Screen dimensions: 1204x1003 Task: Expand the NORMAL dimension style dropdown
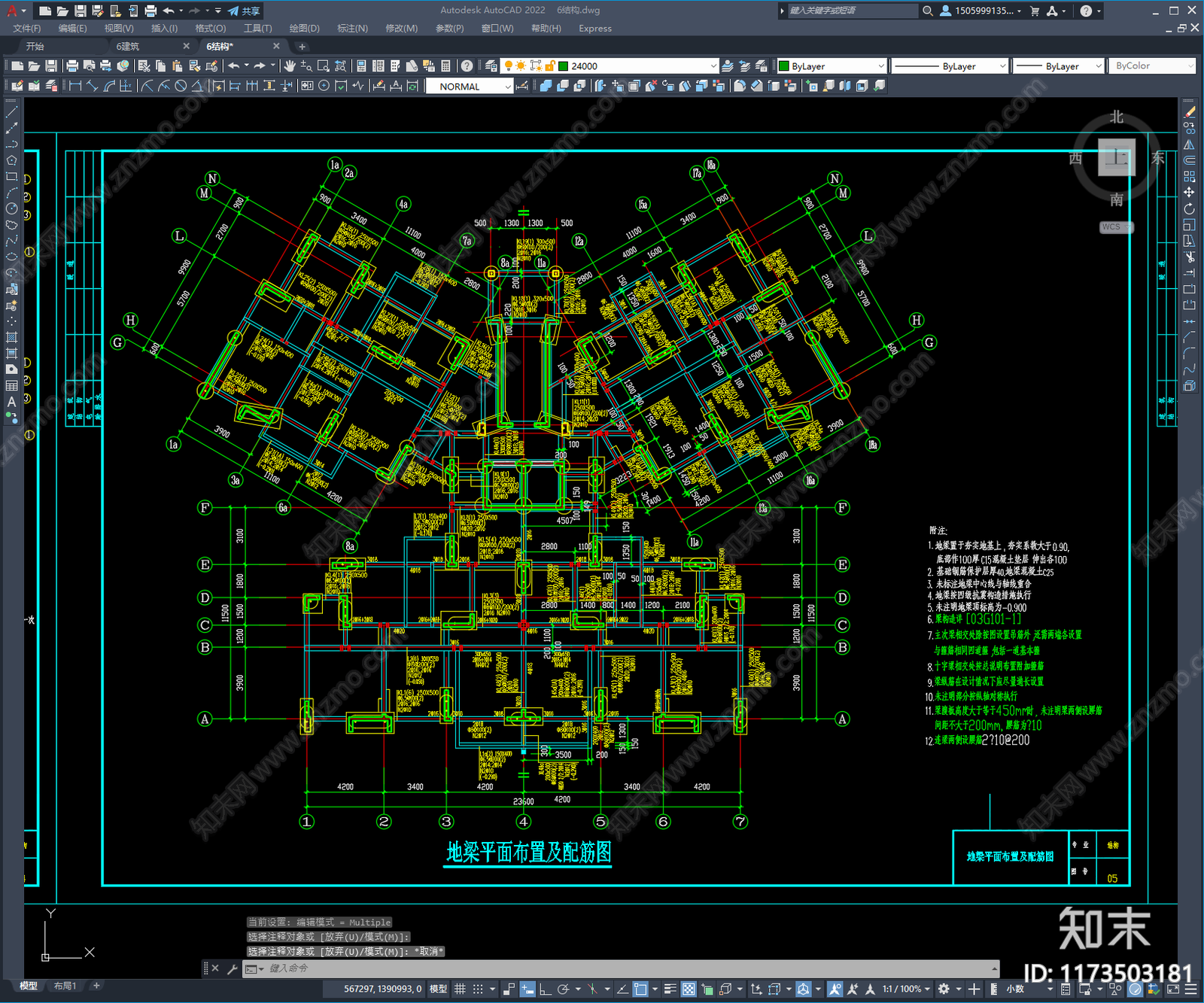click(469, 87)
